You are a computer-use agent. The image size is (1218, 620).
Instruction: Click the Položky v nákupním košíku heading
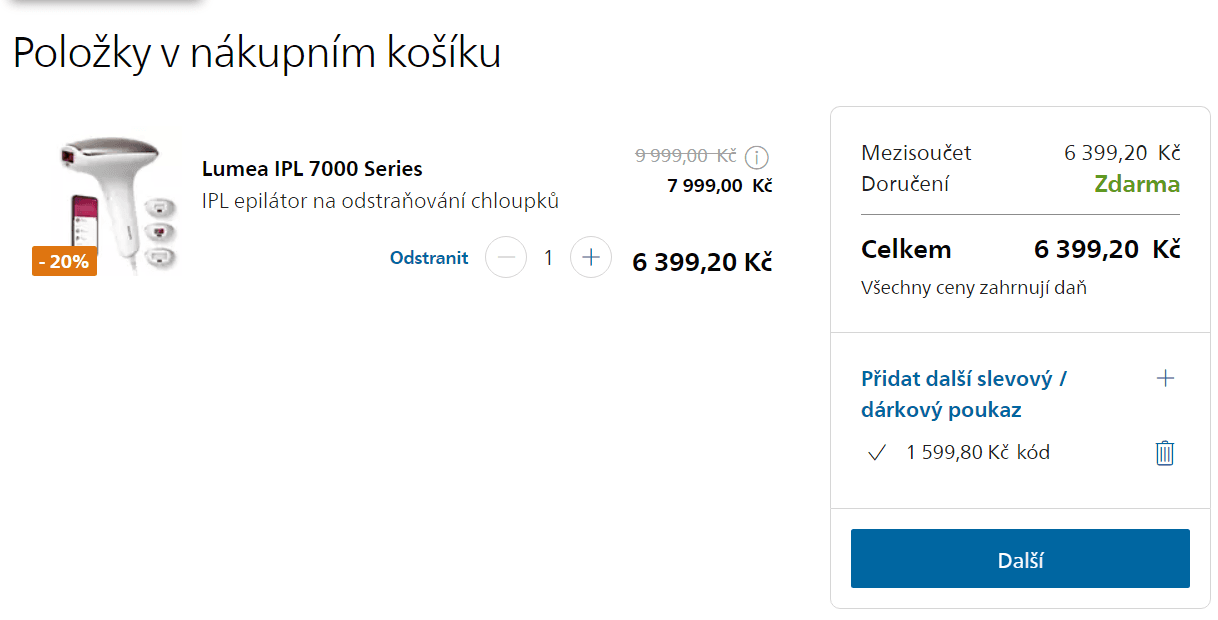[257, 52]
